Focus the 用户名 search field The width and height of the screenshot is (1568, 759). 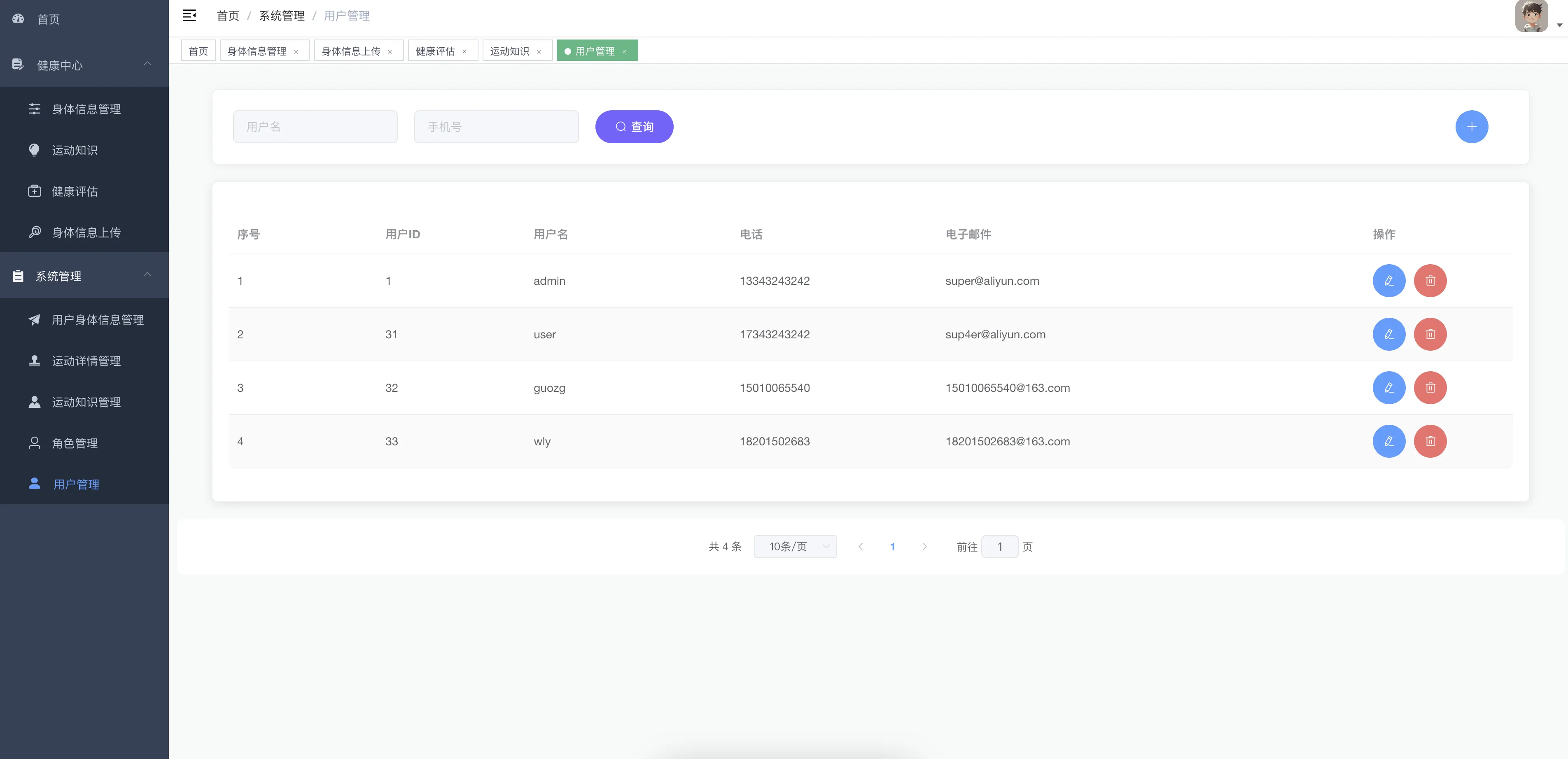pos(315,127)
